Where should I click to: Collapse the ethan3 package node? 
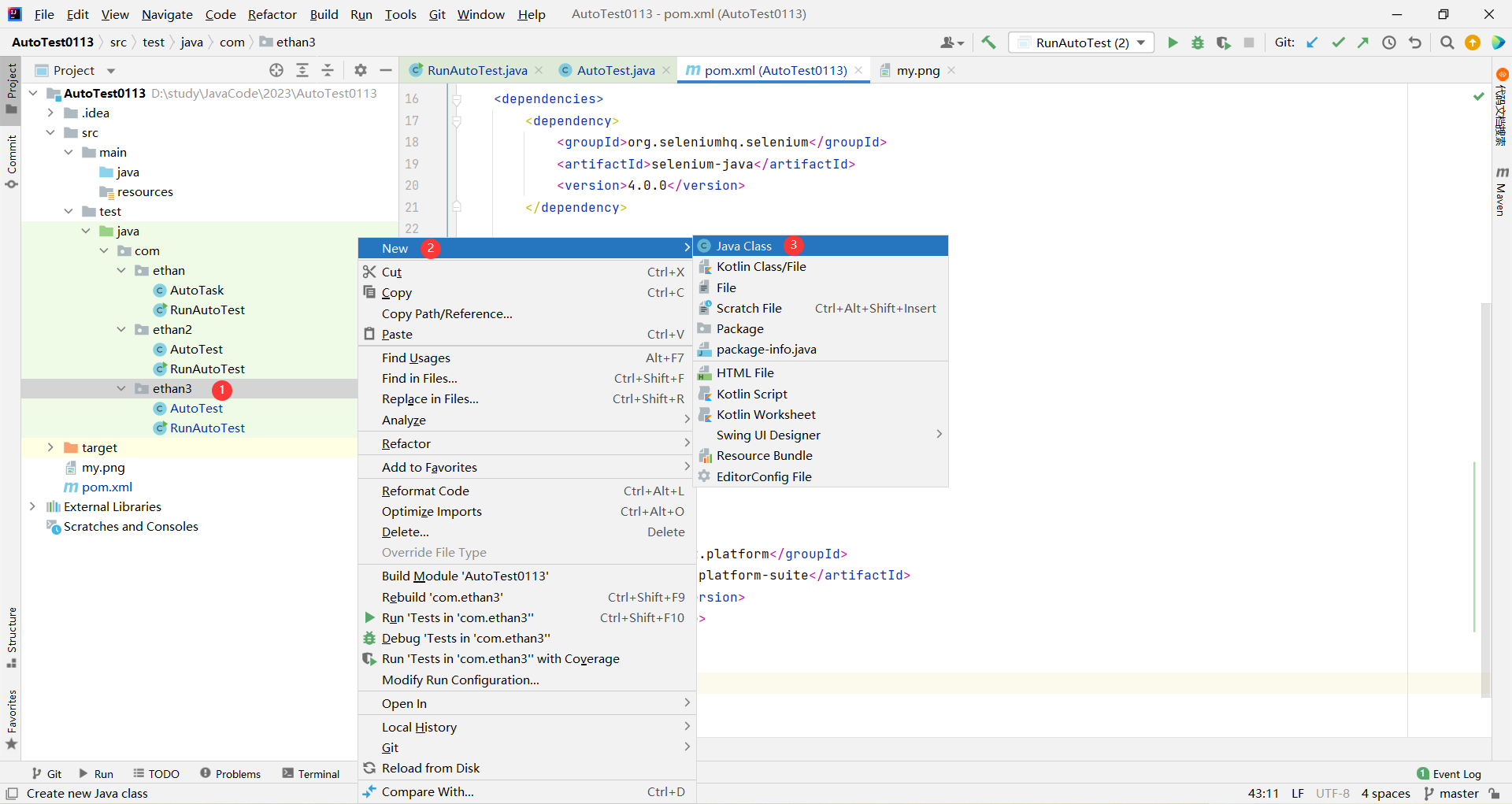pyautogui.click(x=121, y=388)
